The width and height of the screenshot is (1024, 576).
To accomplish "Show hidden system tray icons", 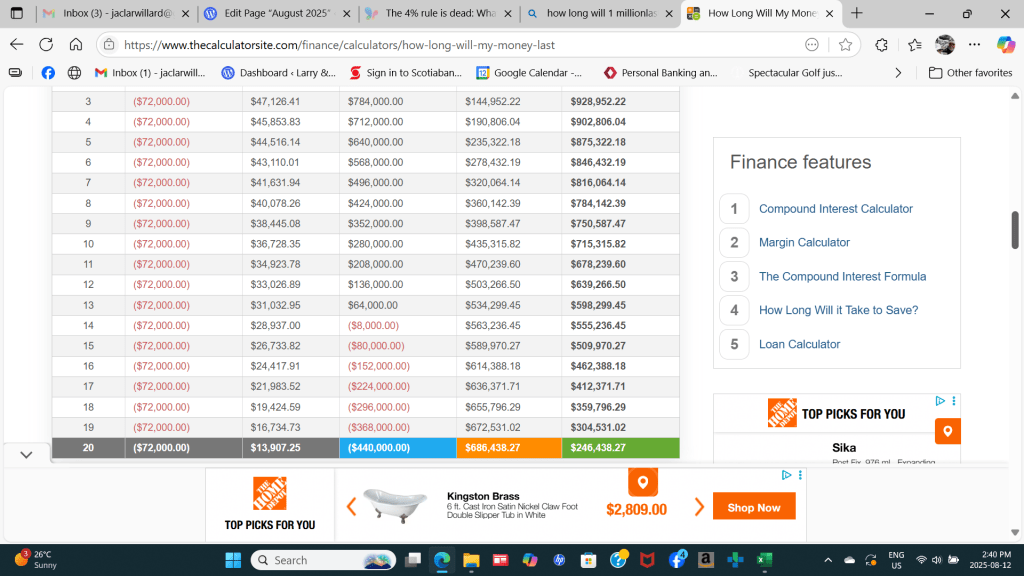I will (827, 560).
